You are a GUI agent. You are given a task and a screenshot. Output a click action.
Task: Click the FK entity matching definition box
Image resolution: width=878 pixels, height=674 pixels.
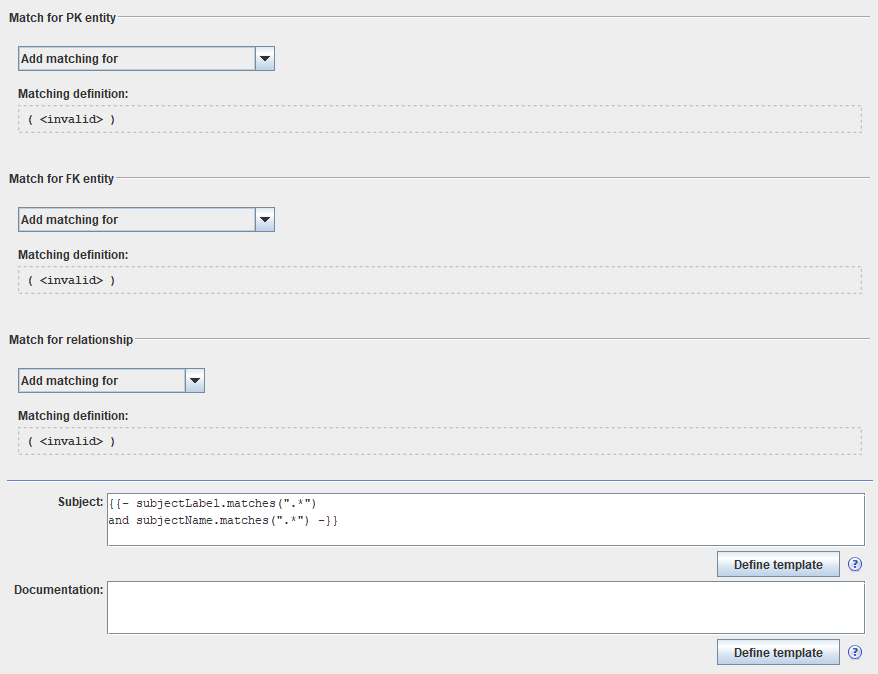click(439, 280)
